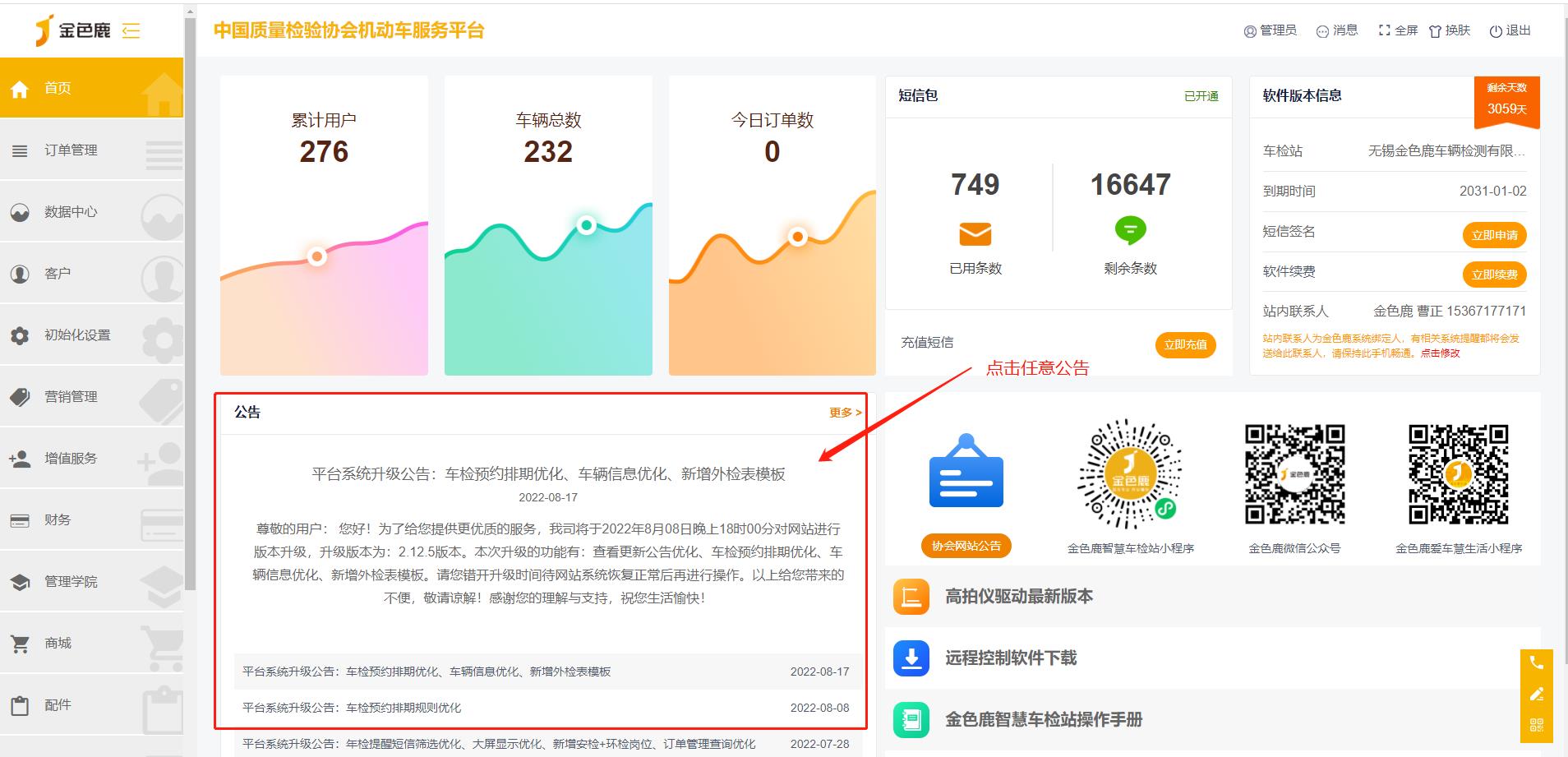Expand 更多 announcements link
This screenshot has width=1568, height=757.
point(844,413)
